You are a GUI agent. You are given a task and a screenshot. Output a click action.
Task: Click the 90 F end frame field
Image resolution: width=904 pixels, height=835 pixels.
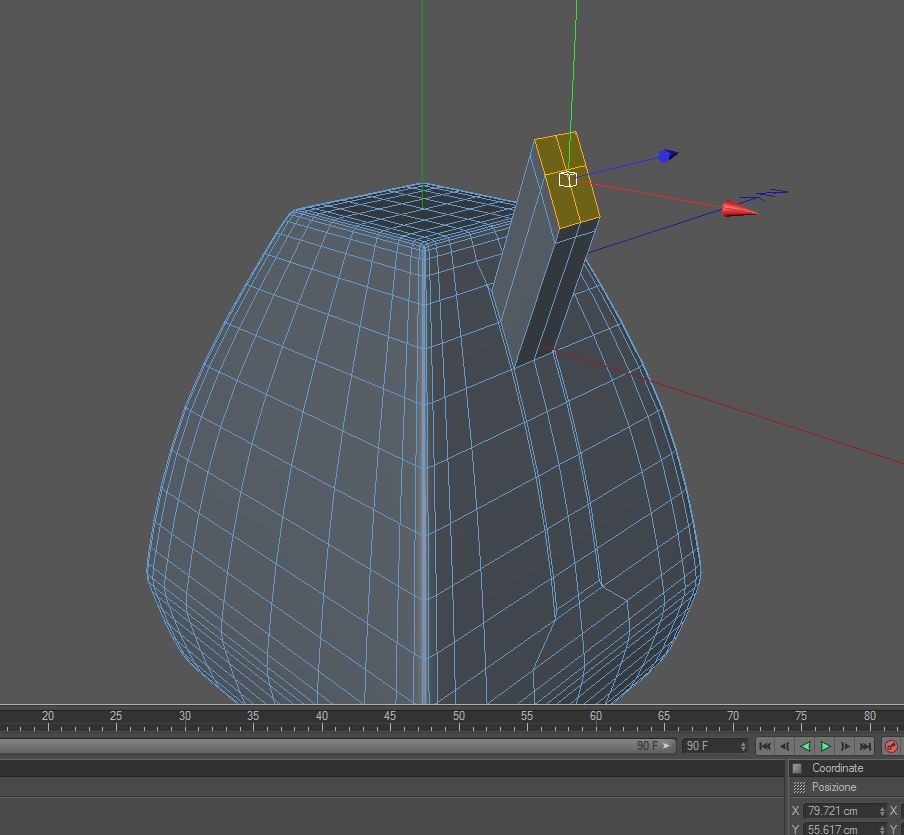click(x=714, y=746)
